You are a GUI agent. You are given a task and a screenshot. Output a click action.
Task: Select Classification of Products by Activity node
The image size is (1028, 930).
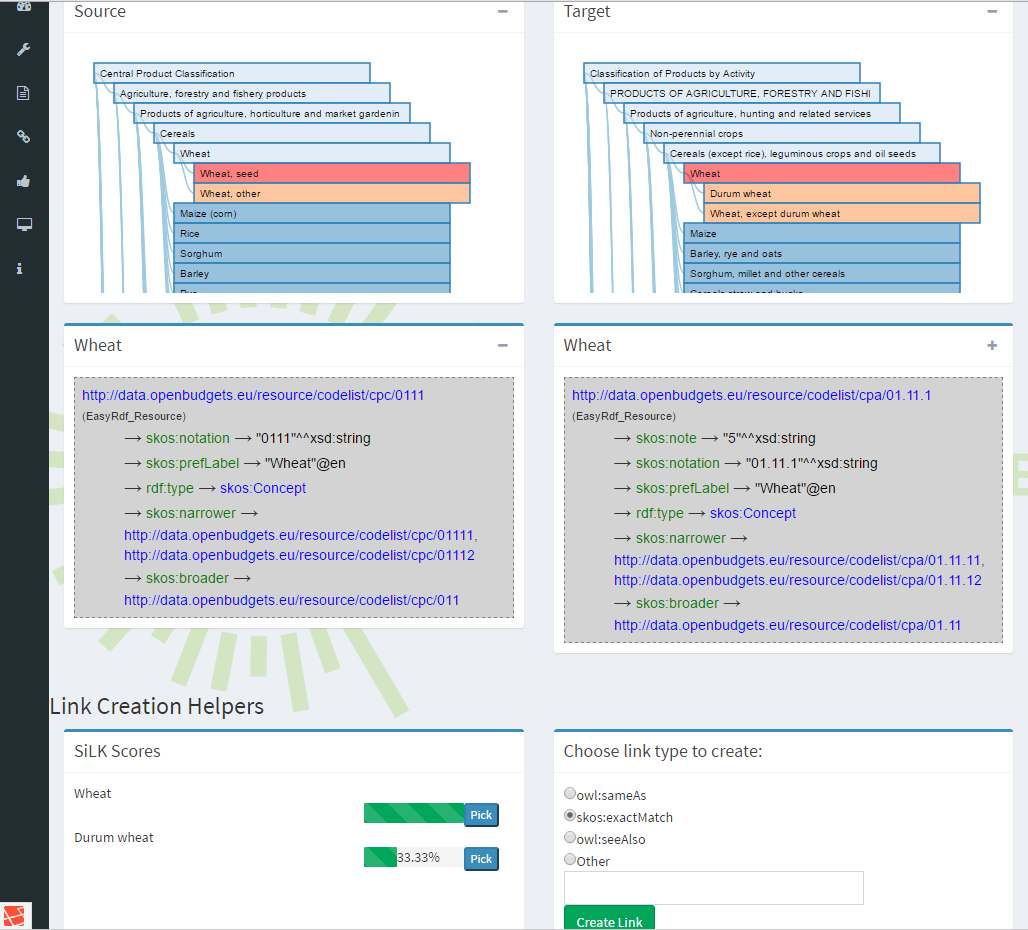(x=722, y=73)
